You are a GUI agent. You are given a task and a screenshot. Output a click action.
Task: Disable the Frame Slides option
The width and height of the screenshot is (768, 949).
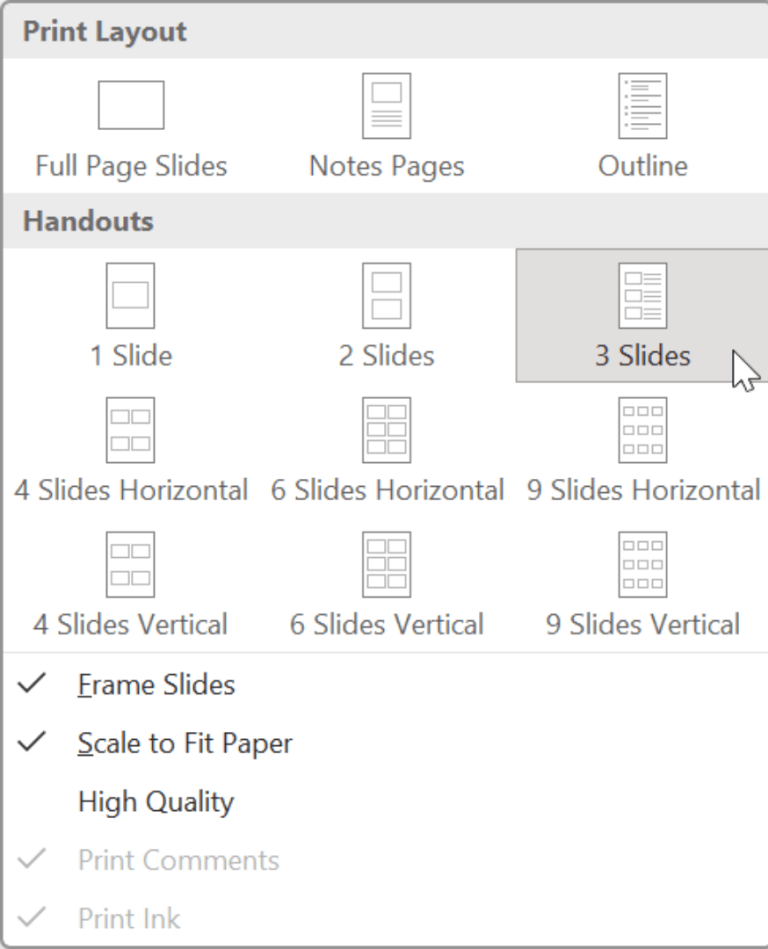[x=155, y=684]
